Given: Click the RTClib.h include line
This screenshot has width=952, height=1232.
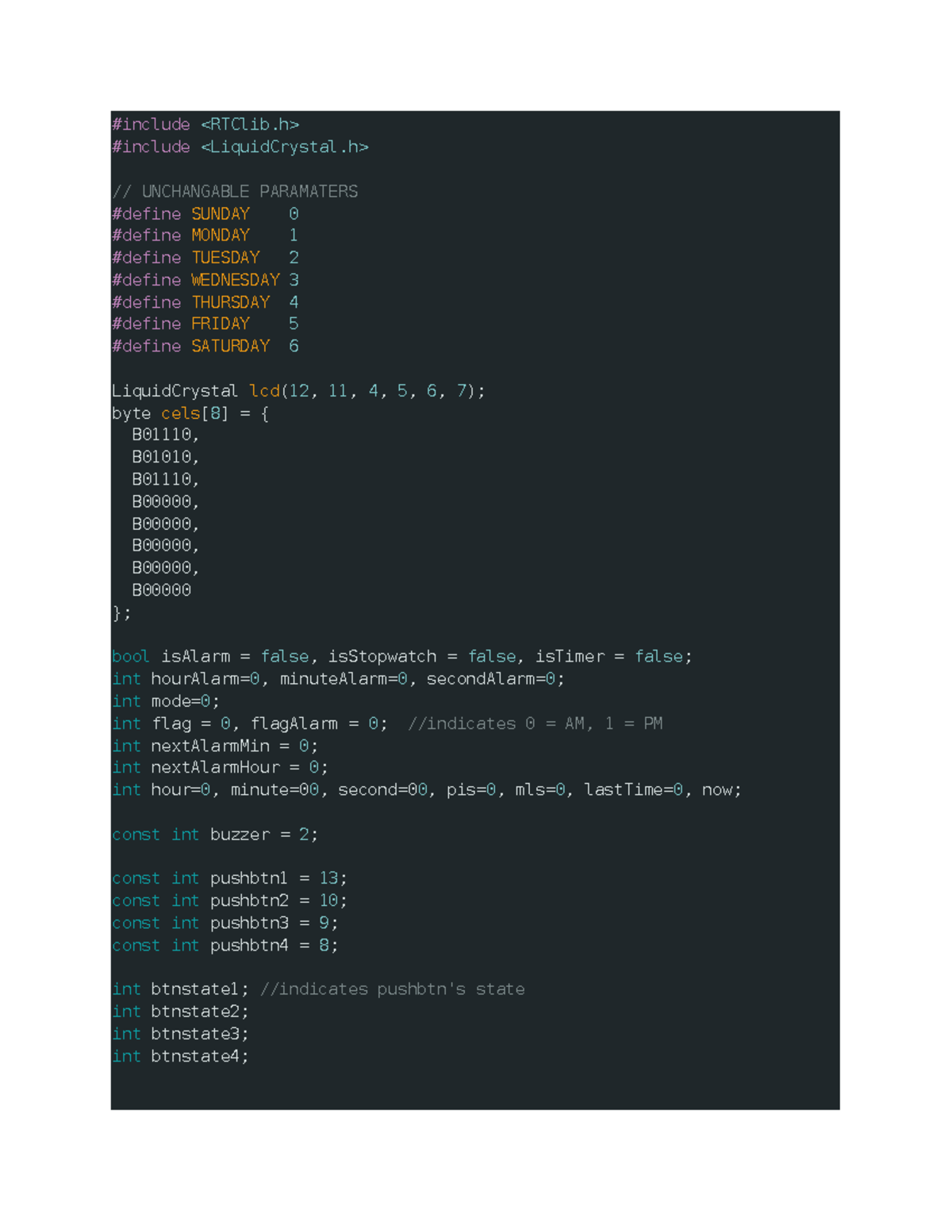Looking at the screenshot, I should [205, 125].
